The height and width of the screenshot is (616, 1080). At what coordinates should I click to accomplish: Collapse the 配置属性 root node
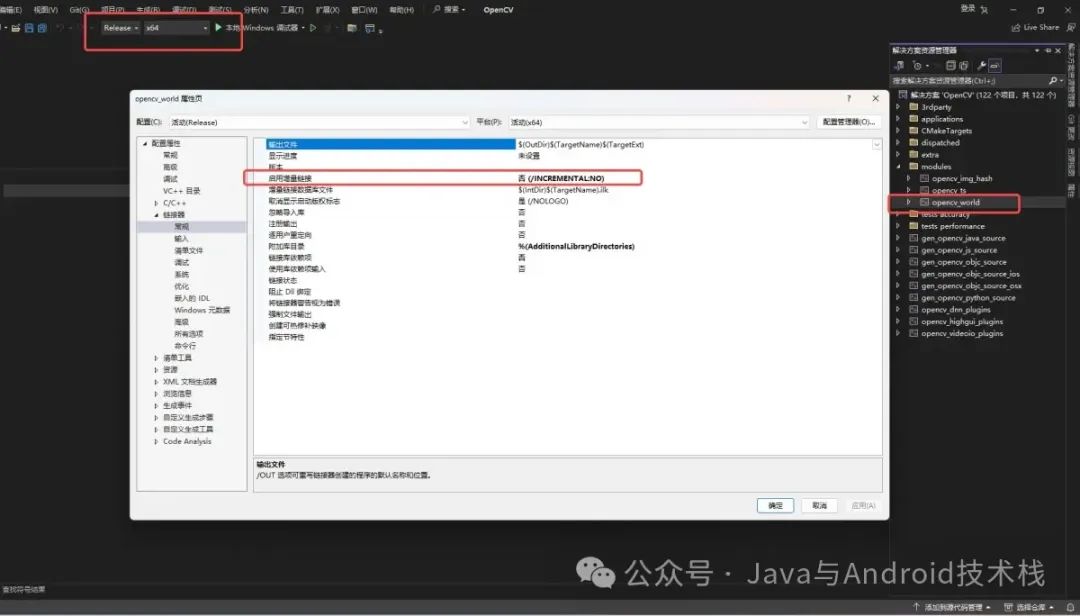(145, 143)
